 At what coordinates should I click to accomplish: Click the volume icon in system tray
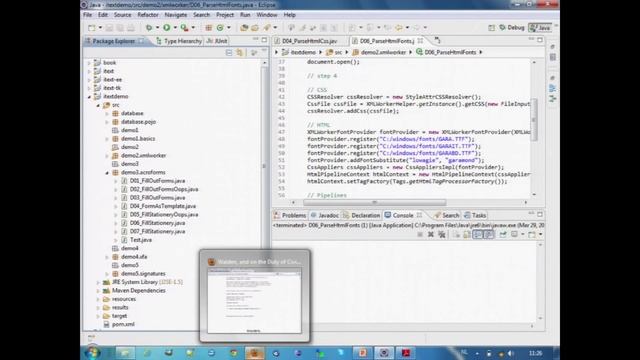coord(510,353)
